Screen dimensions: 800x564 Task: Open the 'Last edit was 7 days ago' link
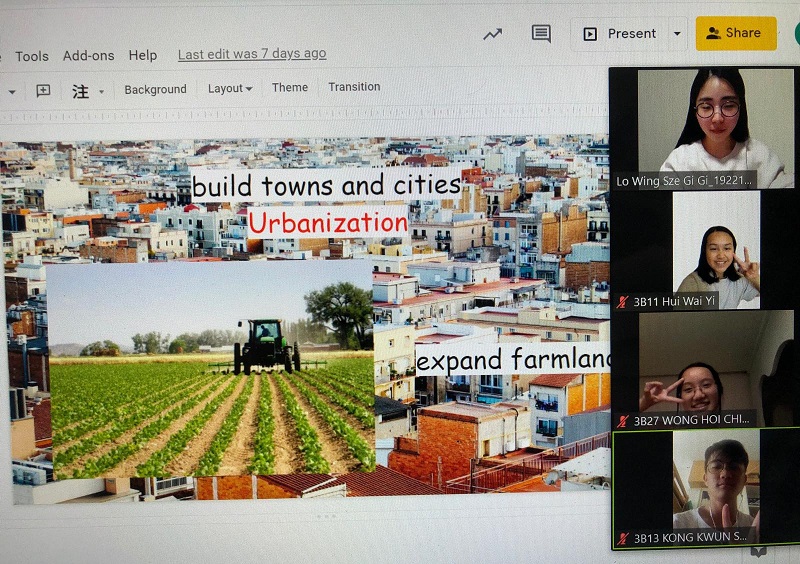(x=252, y=54)
